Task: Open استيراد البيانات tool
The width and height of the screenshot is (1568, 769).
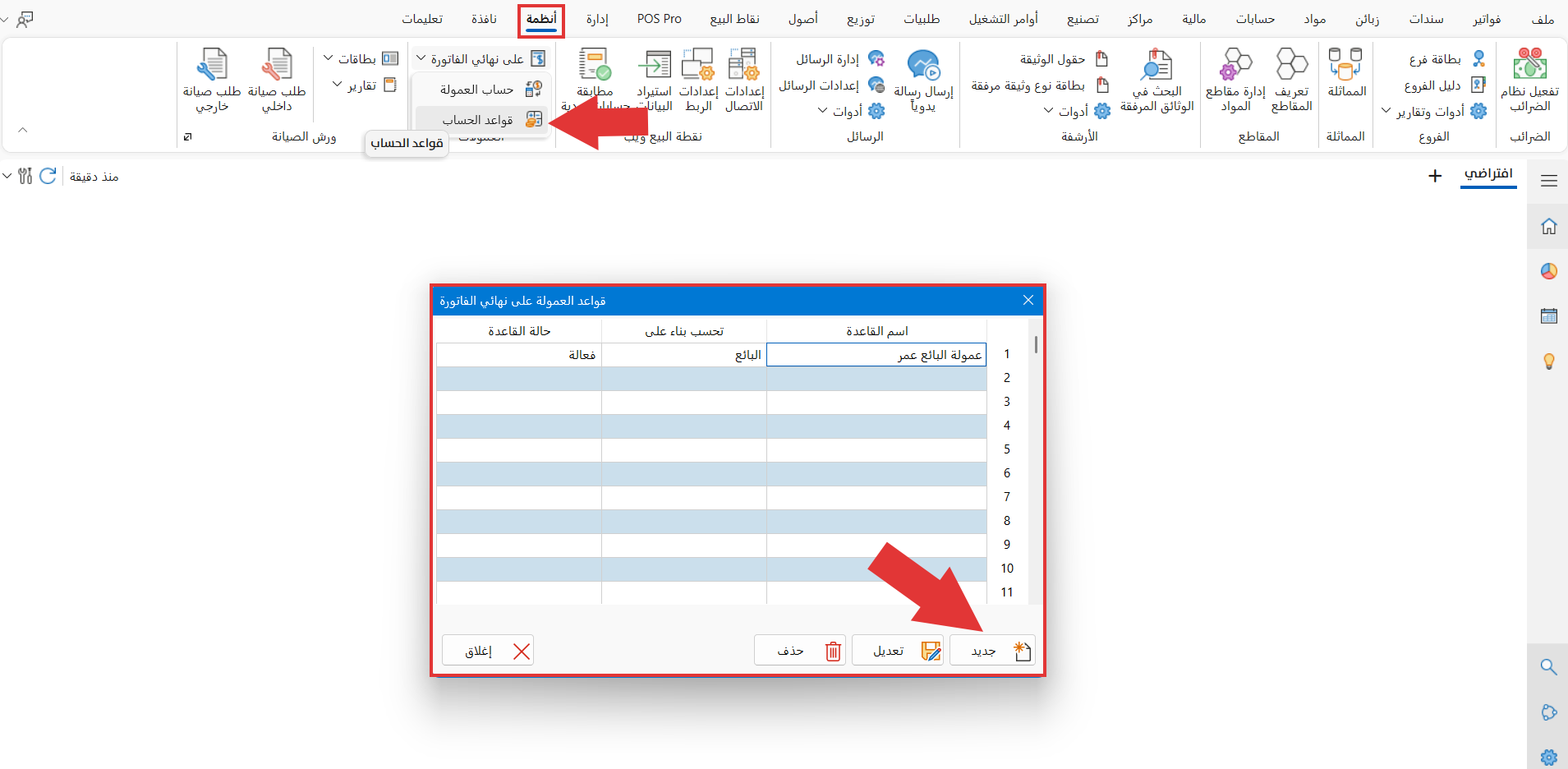Action: pos(655,80)
